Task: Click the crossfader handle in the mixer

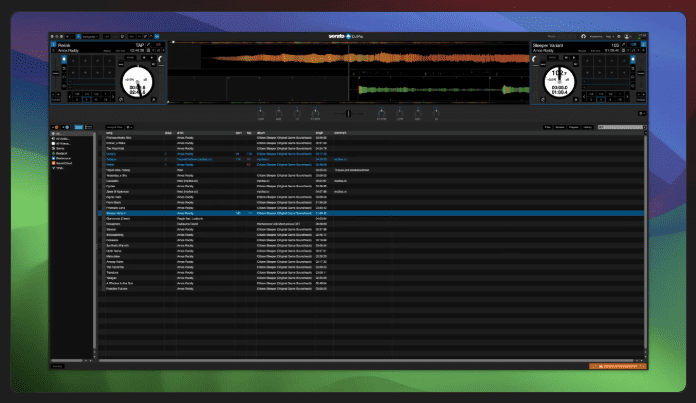Action: point(348,114)
